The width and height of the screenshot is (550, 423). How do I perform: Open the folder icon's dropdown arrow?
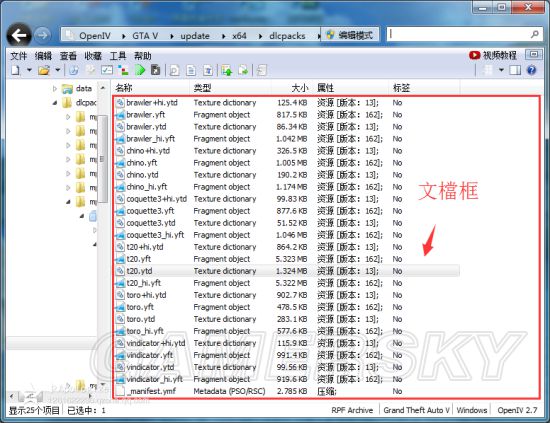coord(58,70)
